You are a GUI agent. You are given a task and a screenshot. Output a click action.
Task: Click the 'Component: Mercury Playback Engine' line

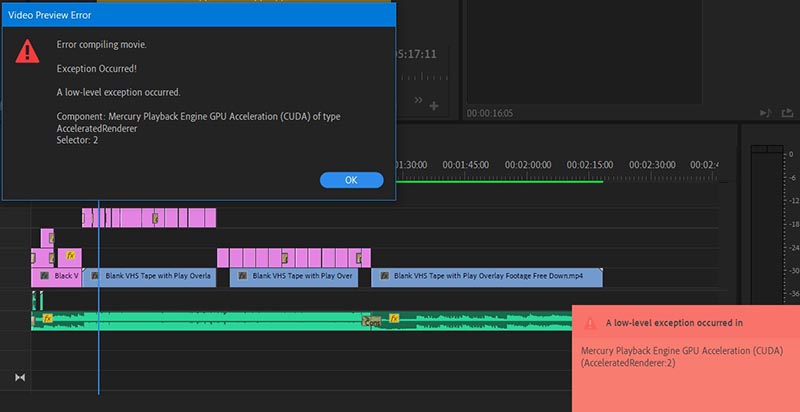[x=198, y=117]
